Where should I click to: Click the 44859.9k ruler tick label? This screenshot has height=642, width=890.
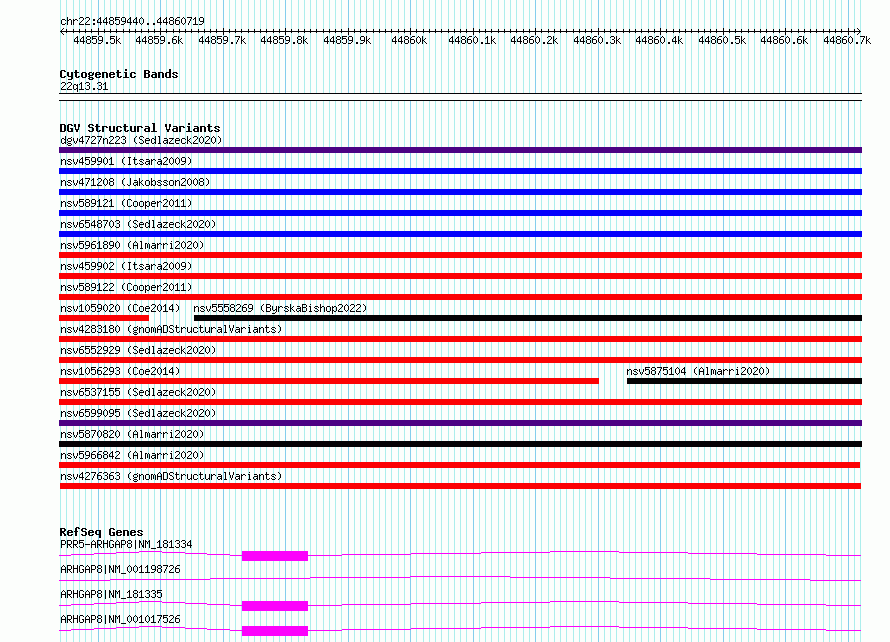click(x=347, y=40)
